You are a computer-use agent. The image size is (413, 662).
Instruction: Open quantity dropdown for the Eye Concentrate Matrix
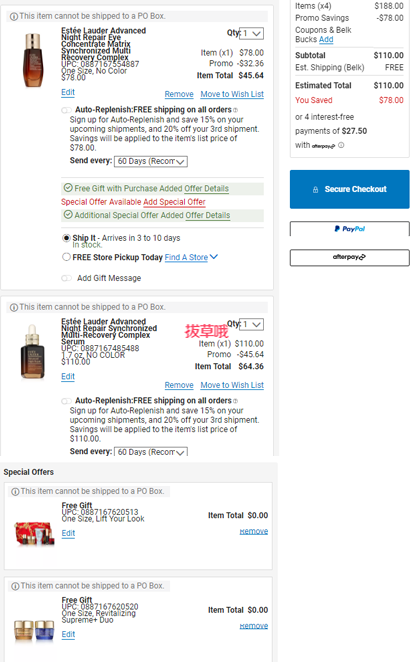pos(251,33)
